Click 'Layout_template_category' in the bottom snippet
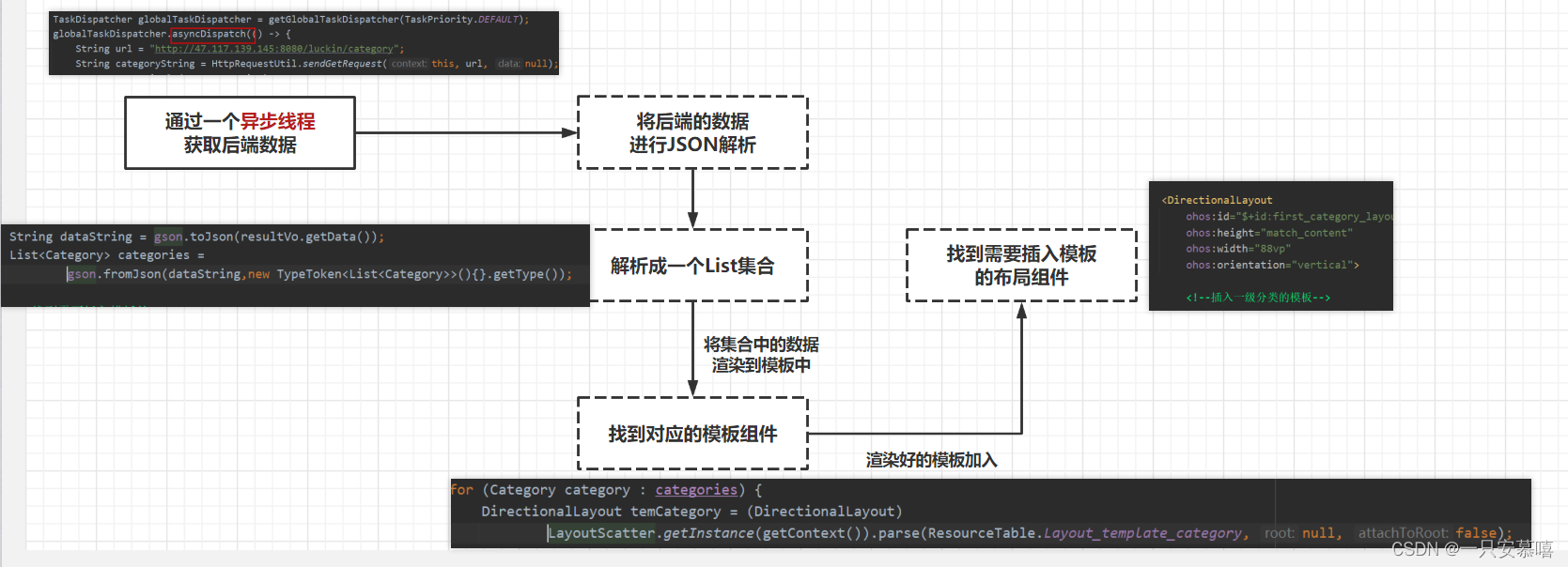The height and width of the screenshot is (567, 1568). pos(1142,533)
